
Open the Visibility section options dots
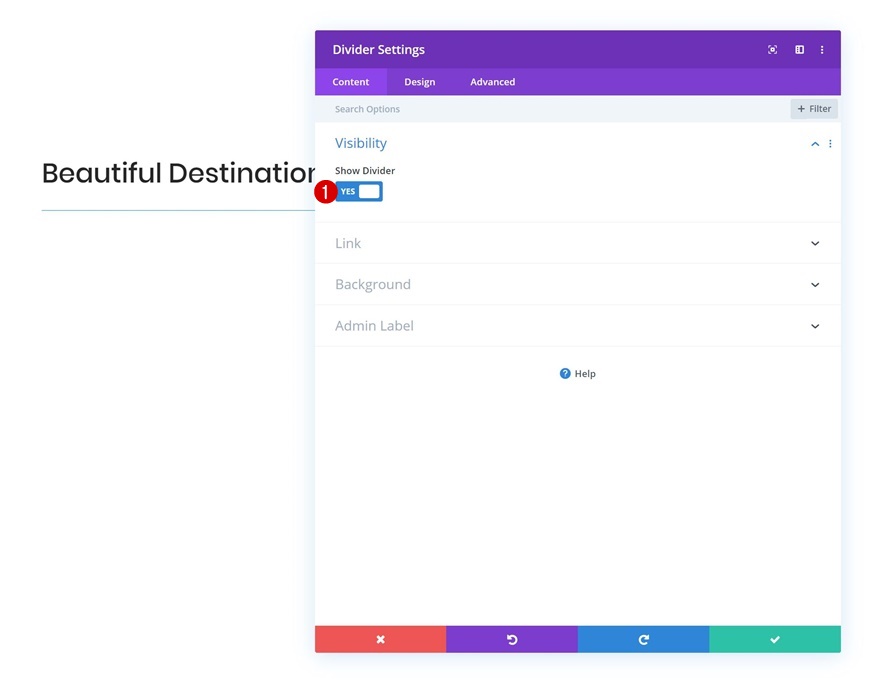click(x=830, y=144)
